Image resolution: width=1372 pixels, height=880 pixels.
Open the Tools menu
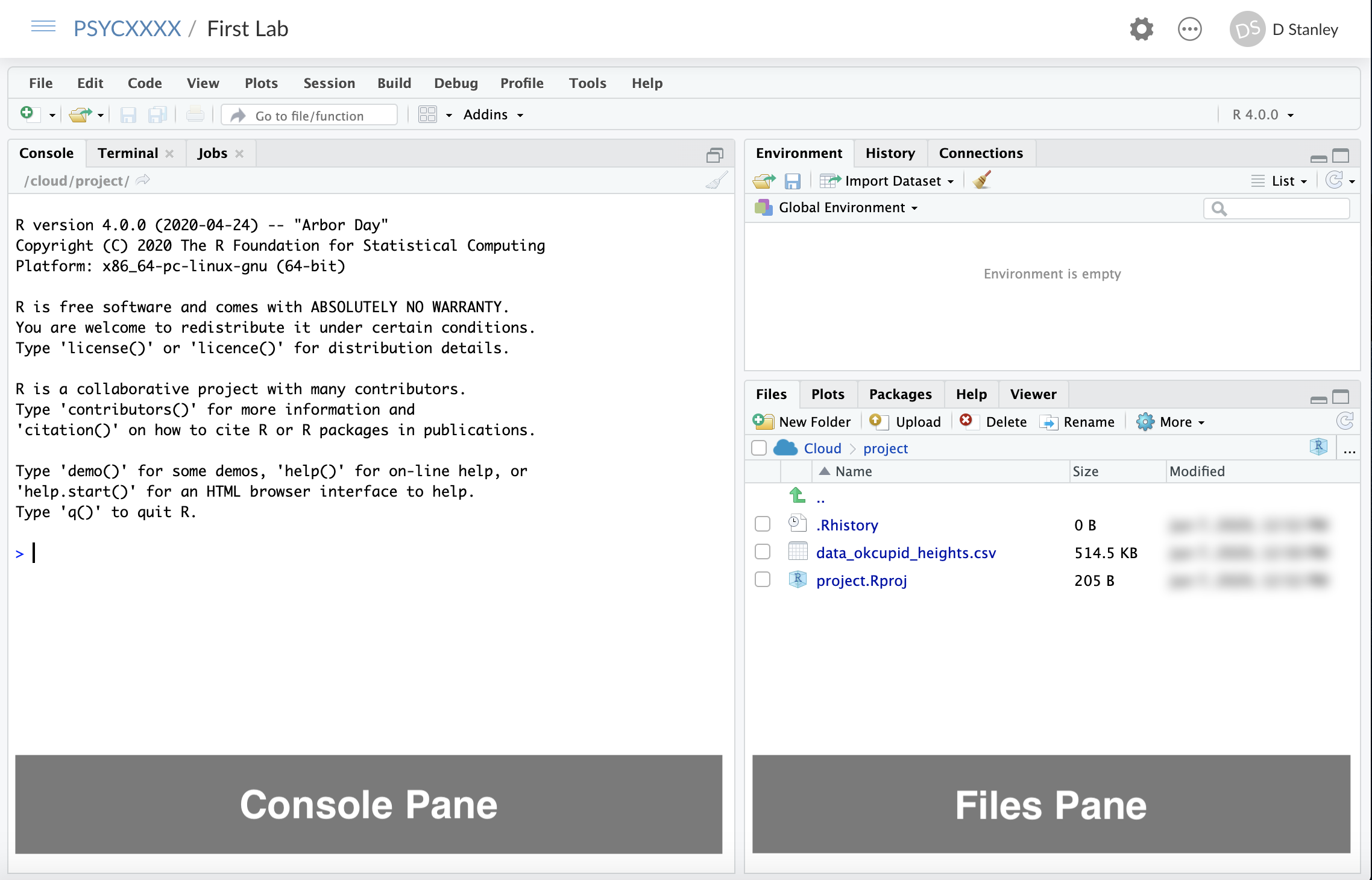[587, 83]
